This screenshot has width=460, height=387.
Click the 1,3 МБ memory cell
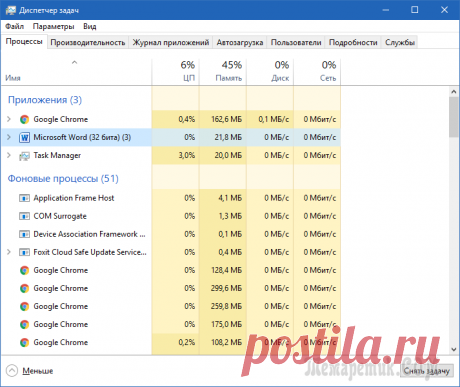click(x=223, y=216)
